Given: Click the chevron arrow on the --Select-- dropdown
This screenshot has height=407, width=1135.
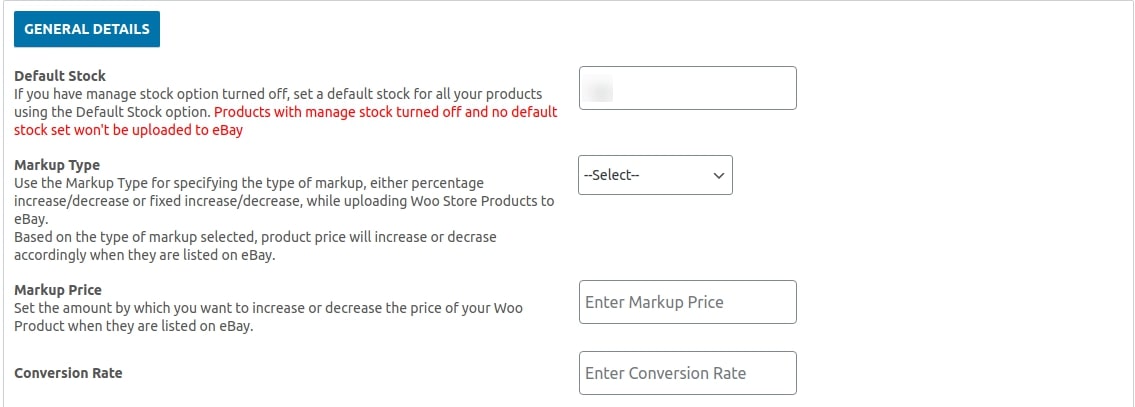Looking at the screenshot, I should pyautogui.click(x=719, y=176).
